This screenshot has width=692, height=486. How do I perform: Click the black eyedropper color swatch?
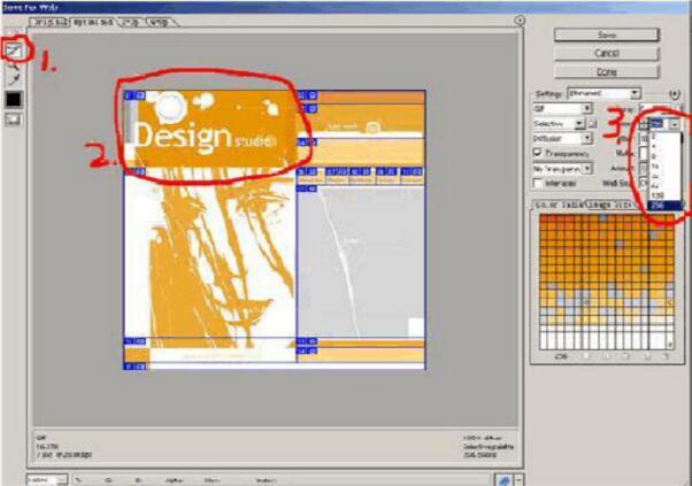[x=15, y=99]
